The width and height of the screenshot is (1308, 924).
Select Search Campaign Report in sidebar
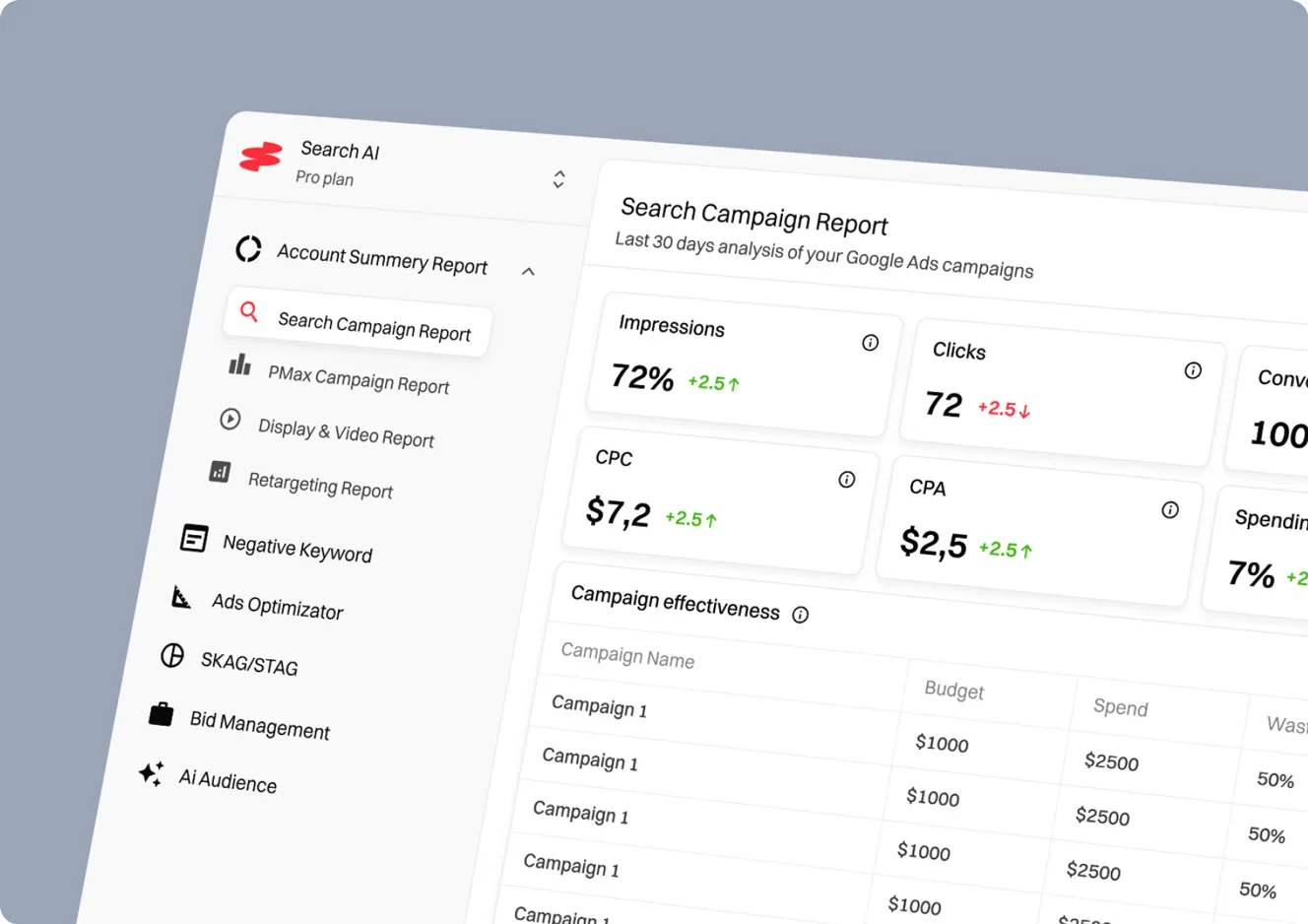tap(358, 322)
